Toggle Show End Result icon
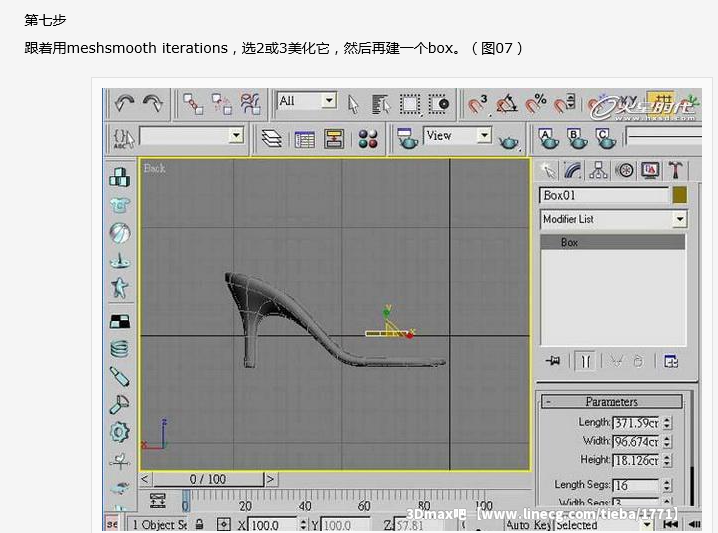This screenshot has width=718, height=533. tap(585, 361)
